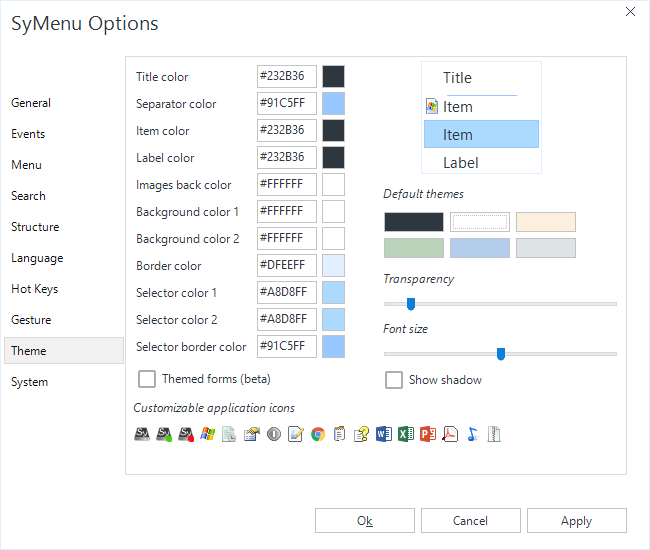Click the SyMenu icon with green dot

coord(164,434)
